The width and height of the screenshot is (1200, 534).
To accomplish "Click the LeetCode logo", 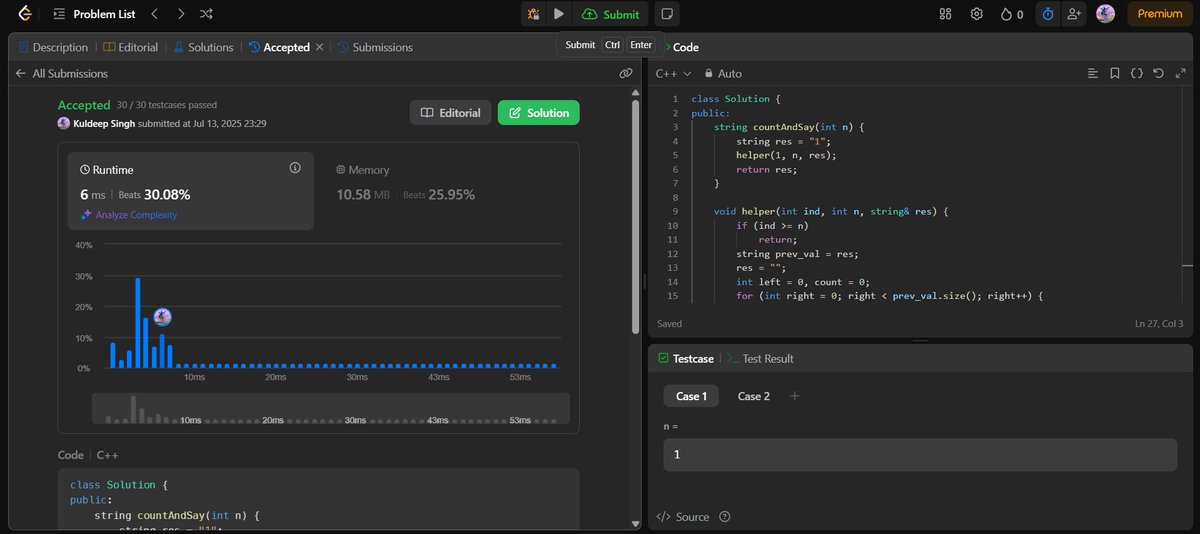I will [x=24, y=14].
